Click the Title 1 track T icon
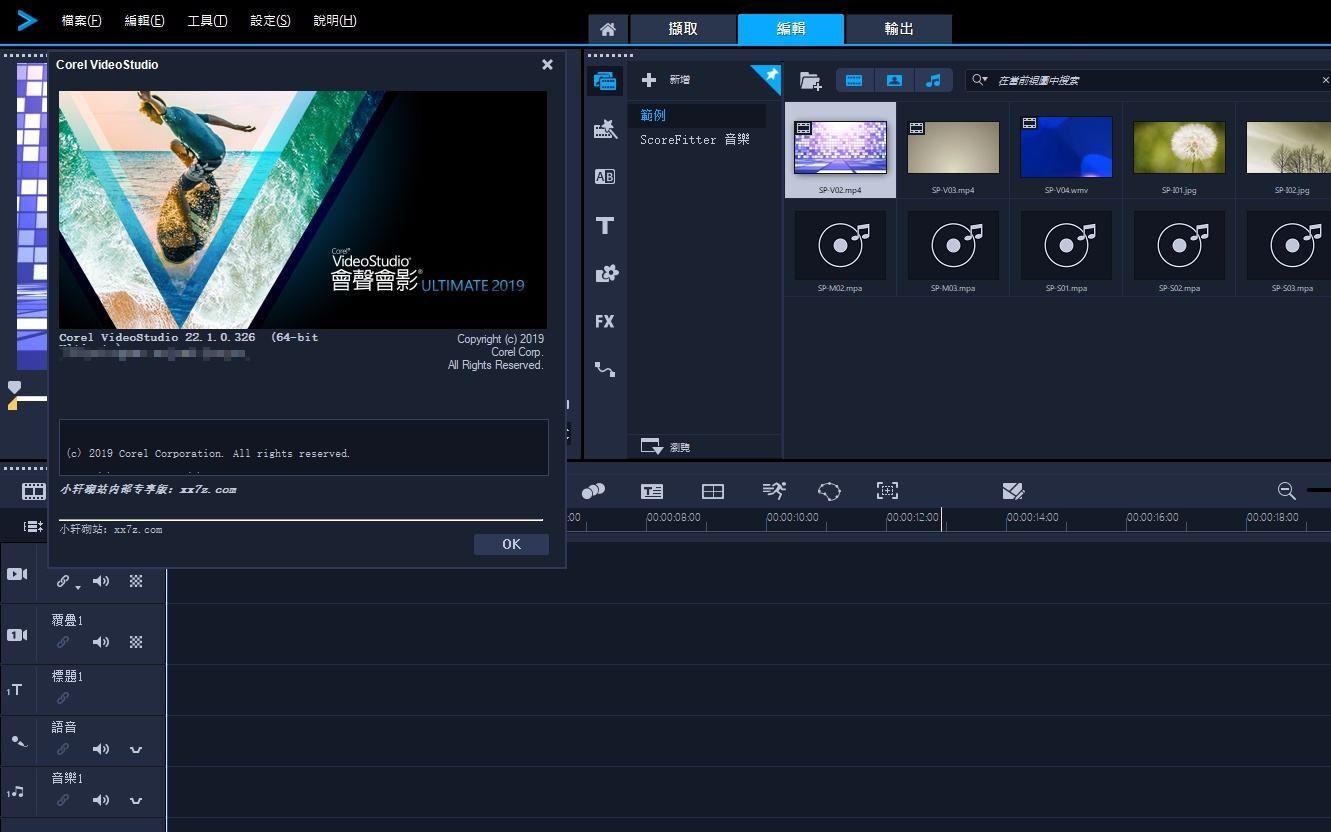 [15, 690]
